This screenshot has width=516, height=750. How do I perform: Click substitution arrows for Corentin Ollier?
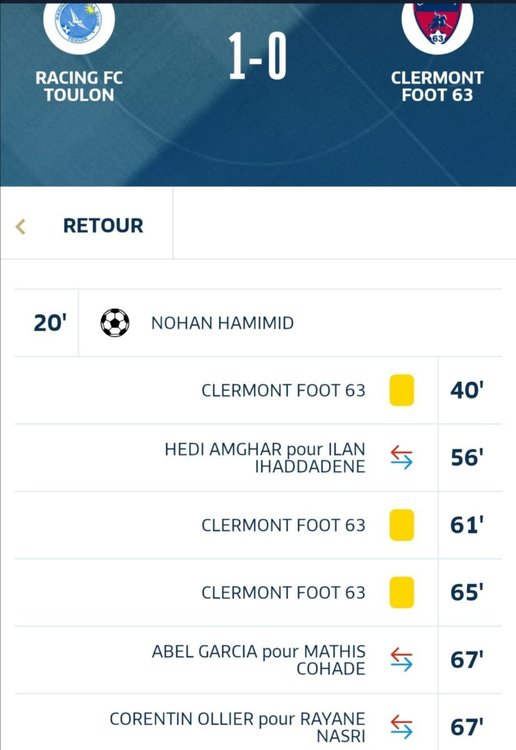pos(401,727)
